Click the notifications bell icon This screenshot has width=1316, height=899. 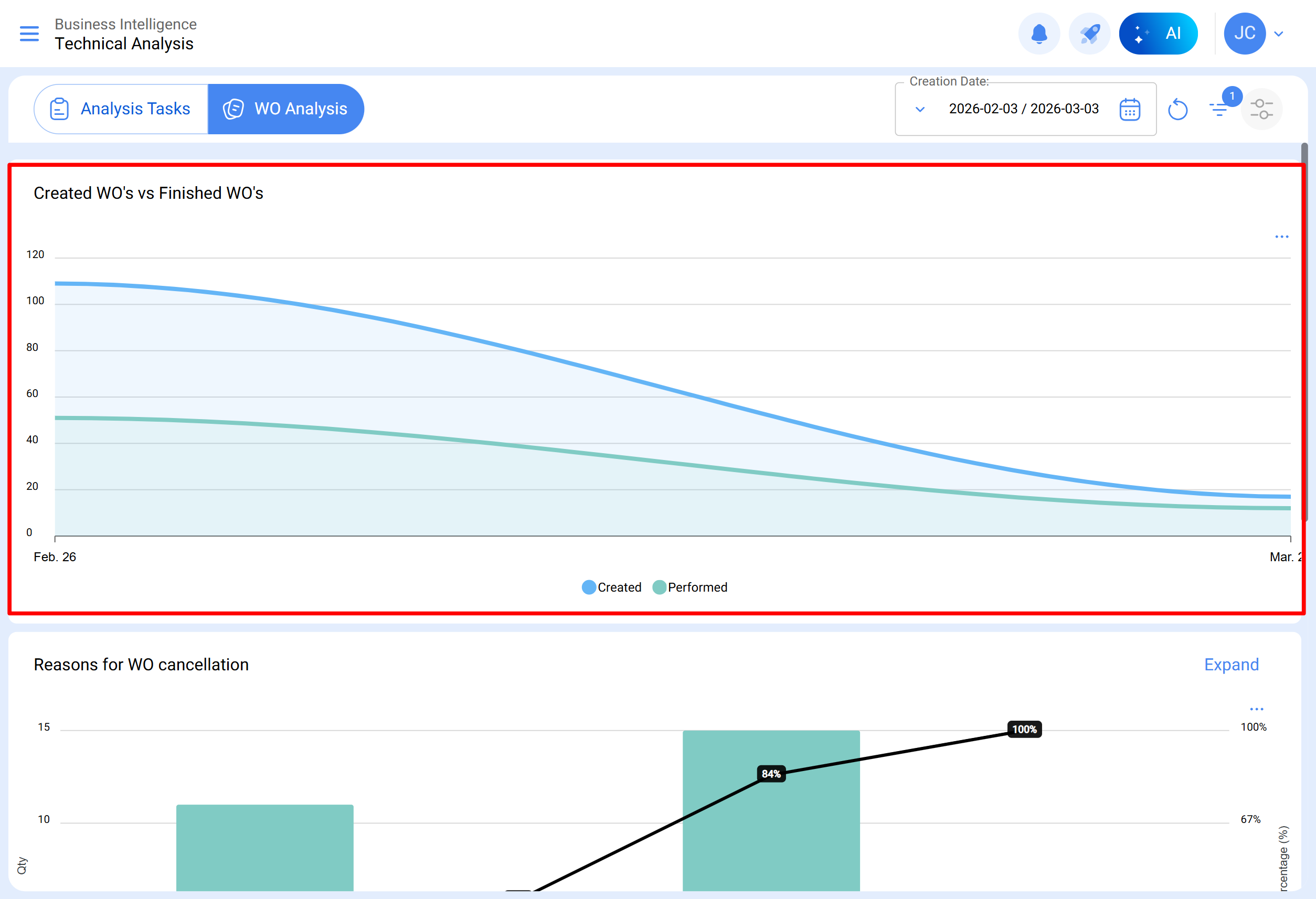pos(1038,34)
